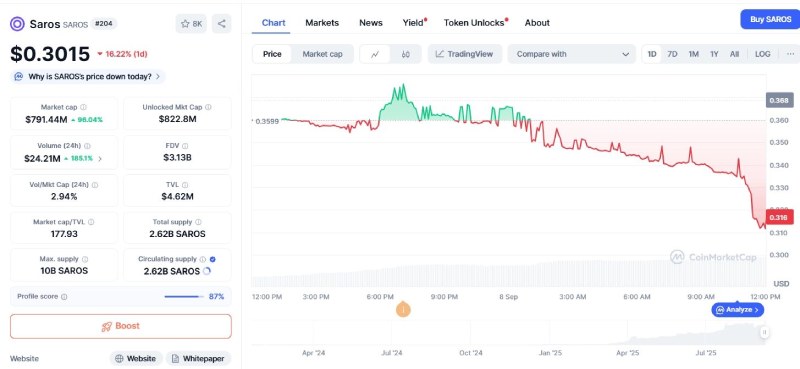The image size is (800, 369).
Task: Switch to candlestick chart icon
Action: click(406, 54)
